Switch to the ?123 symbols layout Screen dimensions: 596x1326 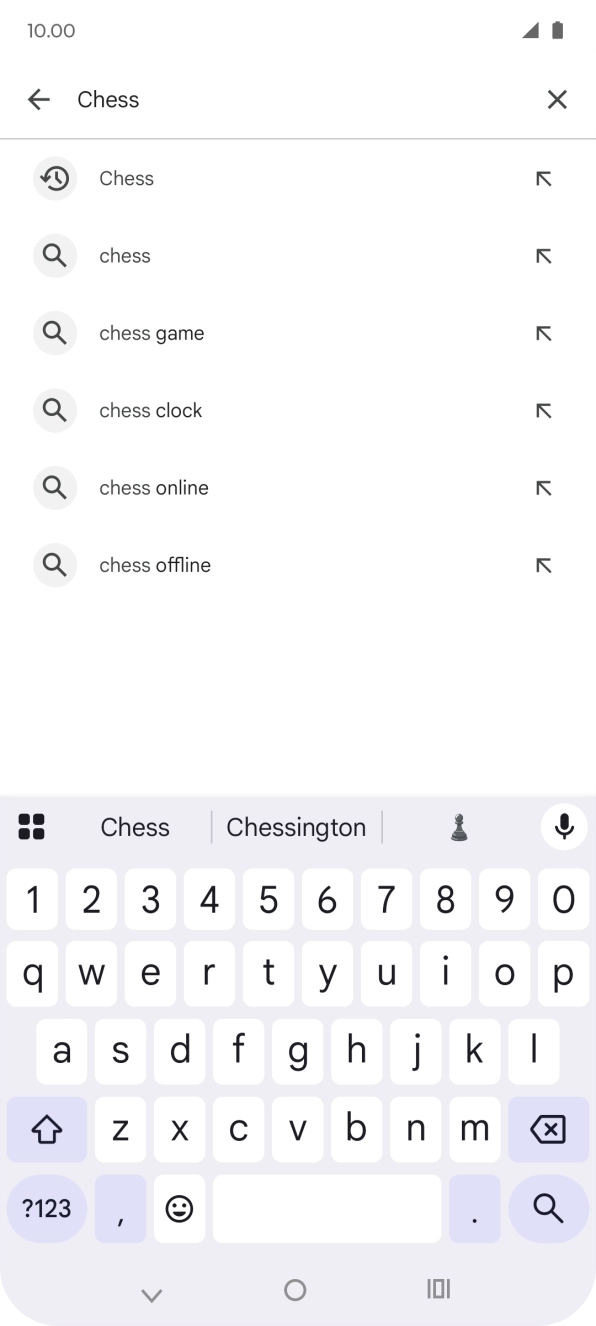[46, 1209]
